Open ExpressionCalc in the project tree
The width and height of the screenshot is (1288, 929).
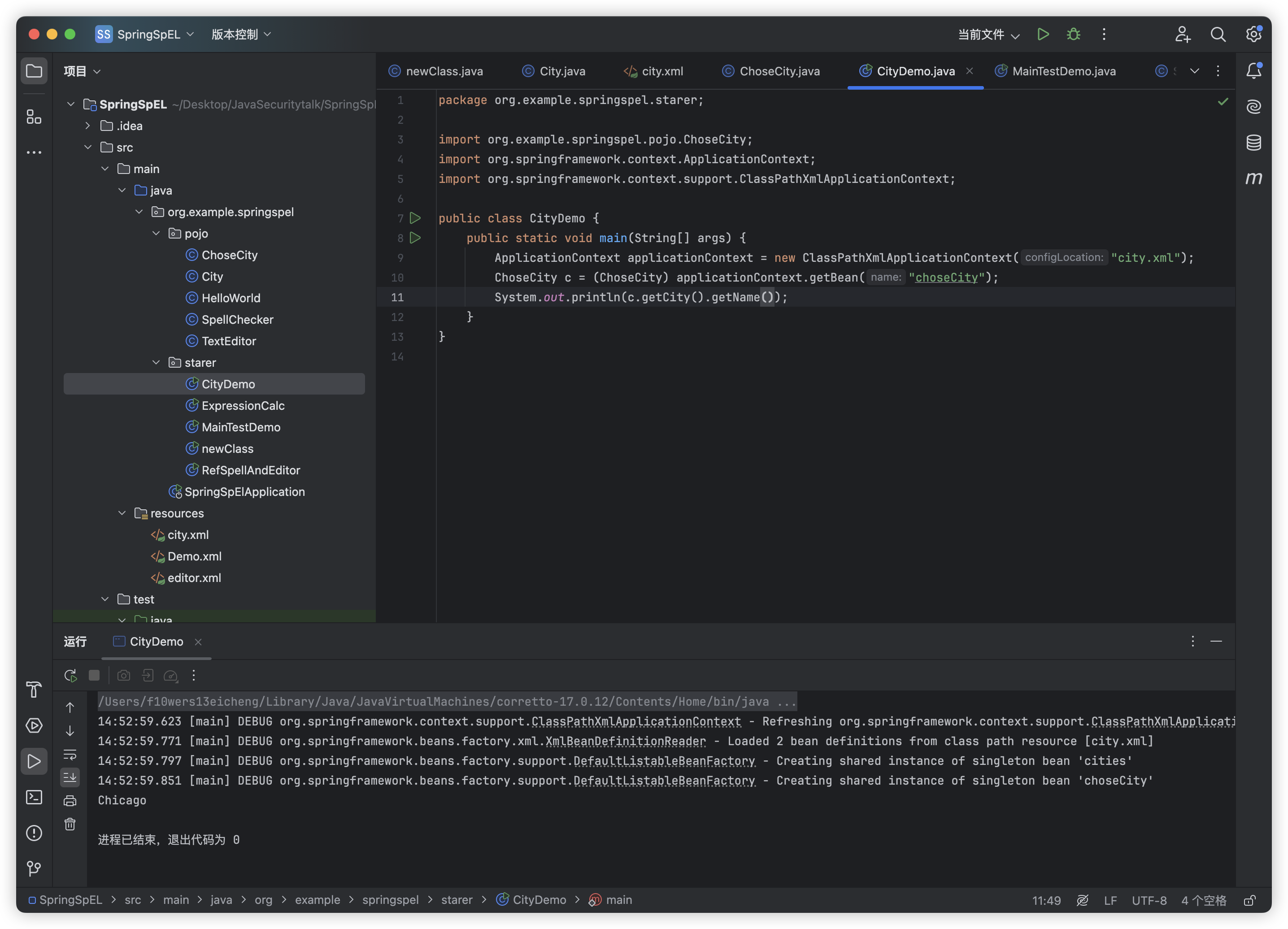point(243,405)
